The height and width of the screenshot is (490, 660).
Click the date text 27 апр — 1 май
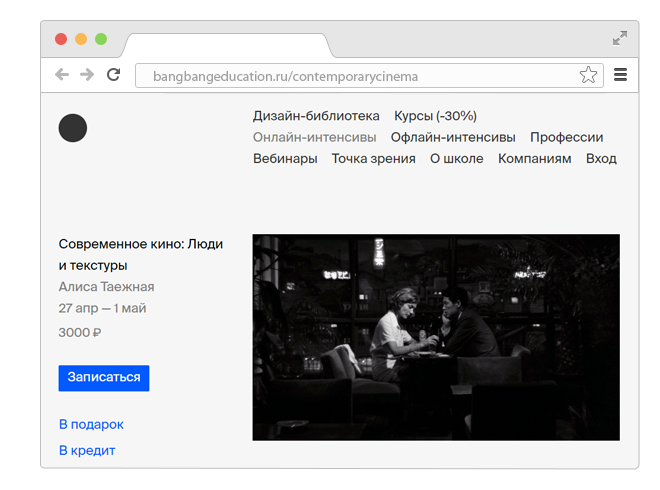[102, 308]
